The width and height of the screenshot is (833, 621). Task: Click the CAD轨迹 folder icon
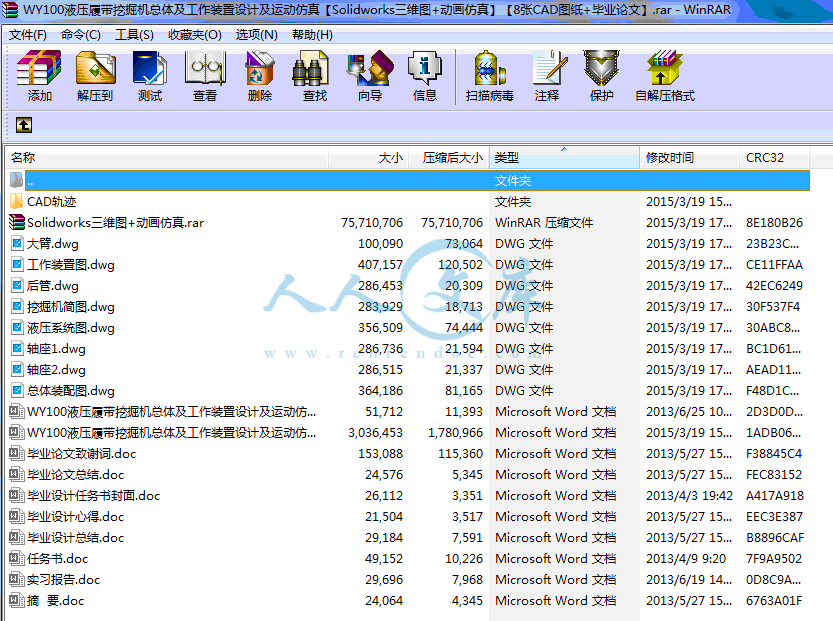point(16,201)
